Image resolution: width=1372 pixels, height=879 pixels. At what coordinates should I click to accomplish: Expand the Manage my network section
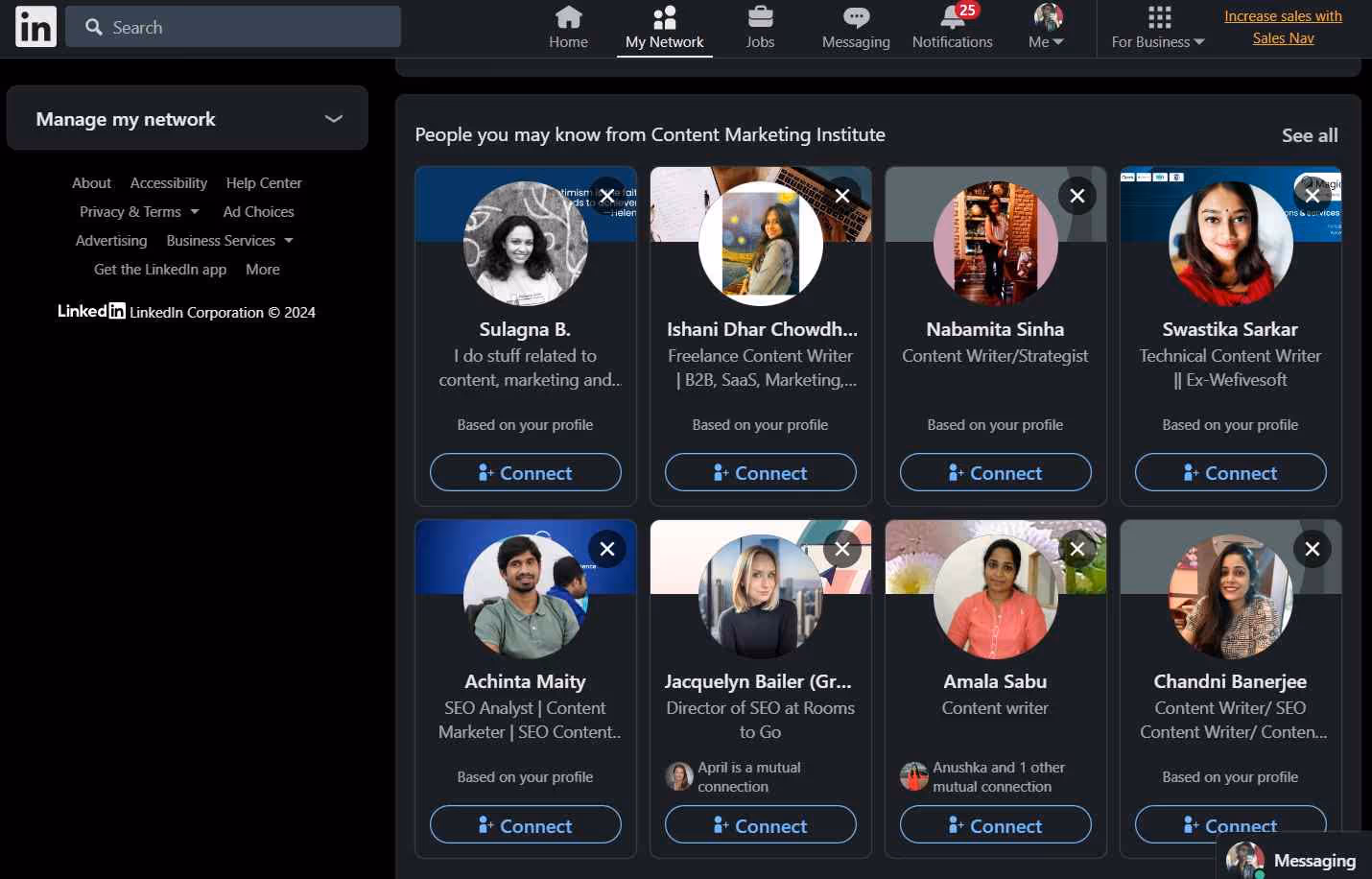[333, 118]
